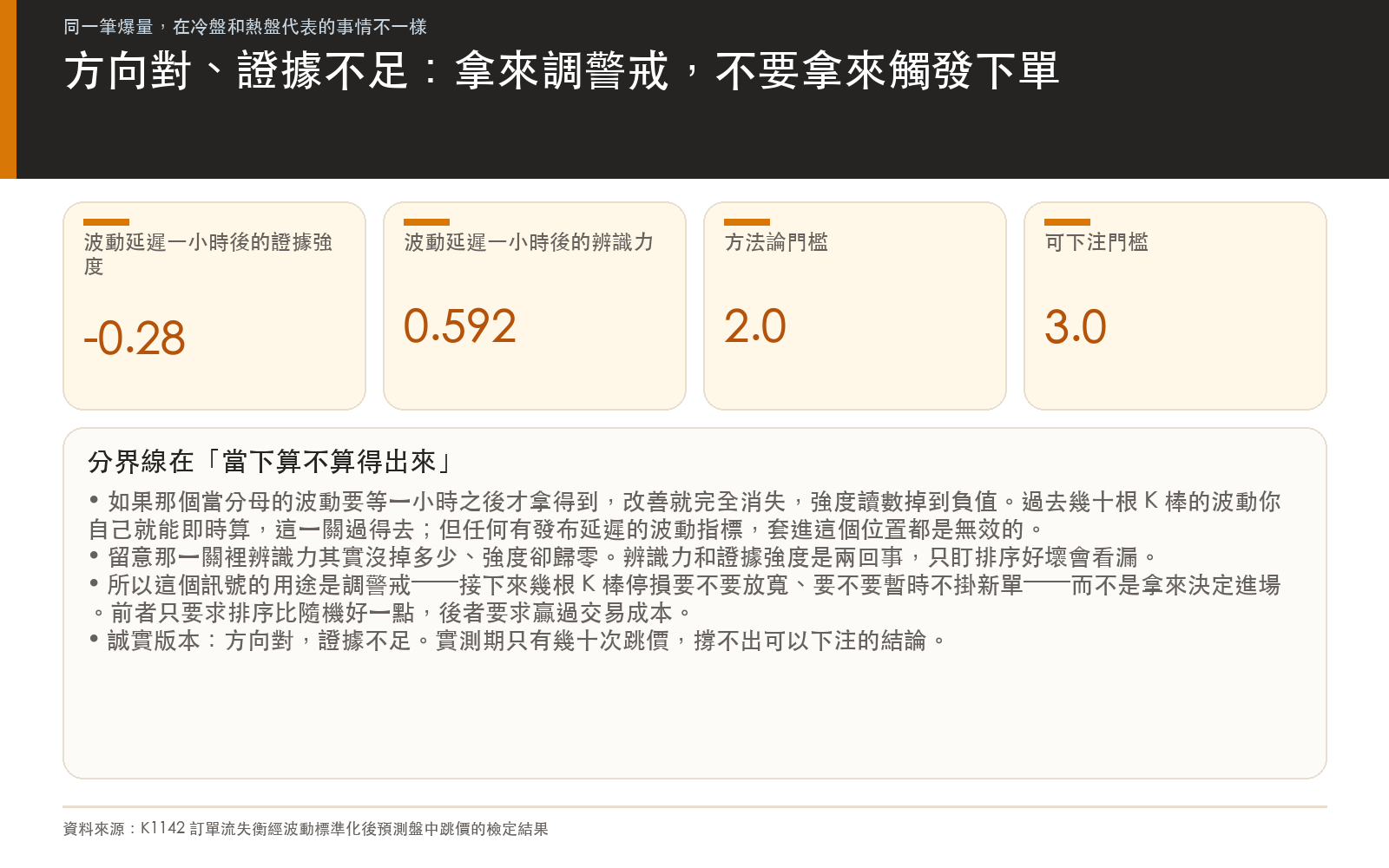Select the bullet starting 如果那個當分母的波動
The image size is (1389, 868).
[684, 516]
